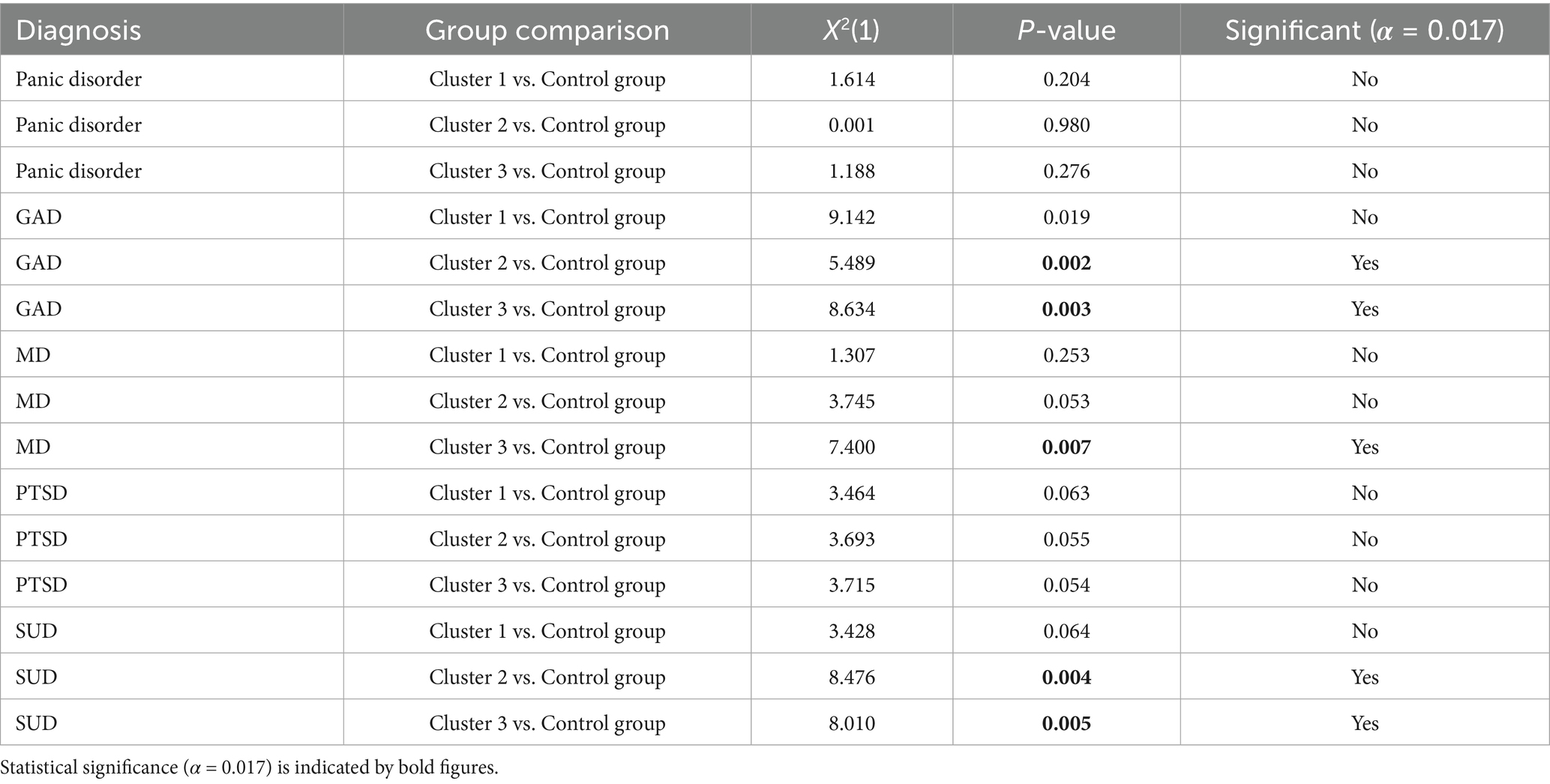1550x784 pixels.
Task: Click the P-value cell 0.204
Action: (1066, 79)
